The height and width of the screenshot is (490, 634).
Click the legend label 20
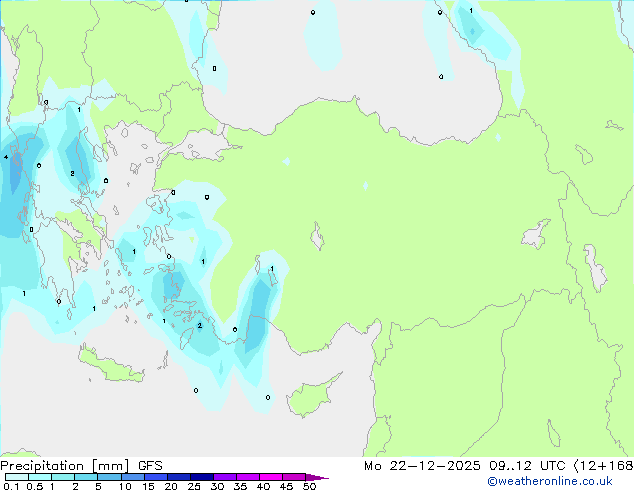(x=171, y=486)
